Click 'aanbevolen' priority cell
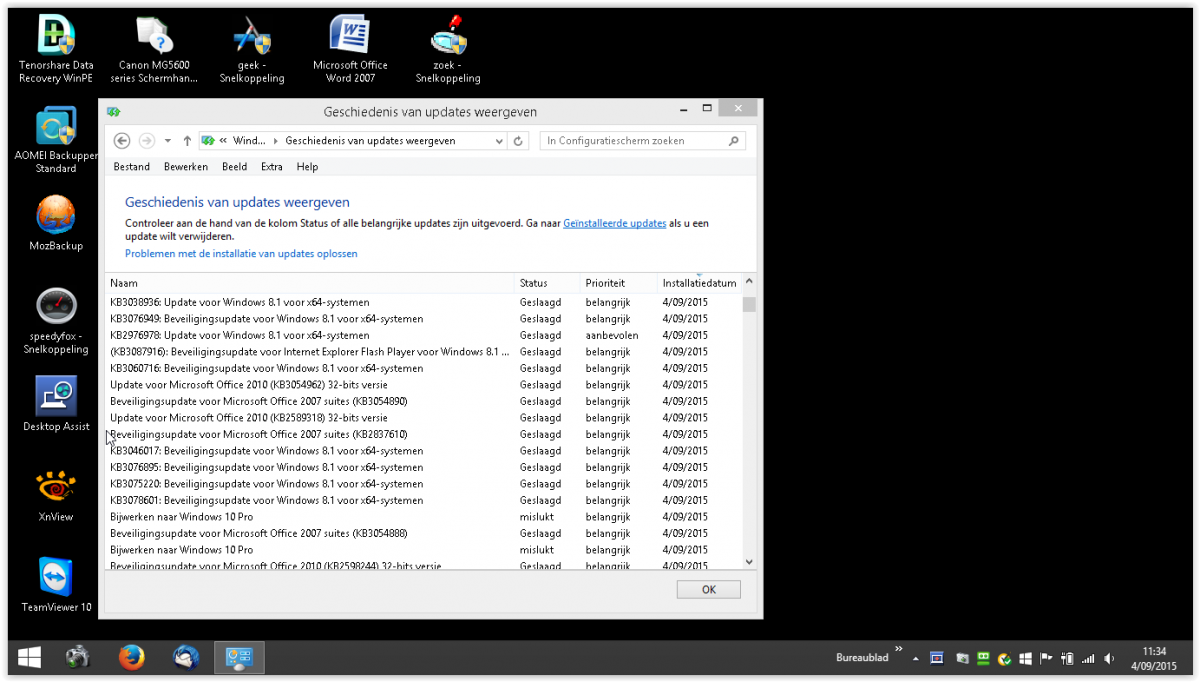This screenshot has height=682, width=1200. pos(612,335)
